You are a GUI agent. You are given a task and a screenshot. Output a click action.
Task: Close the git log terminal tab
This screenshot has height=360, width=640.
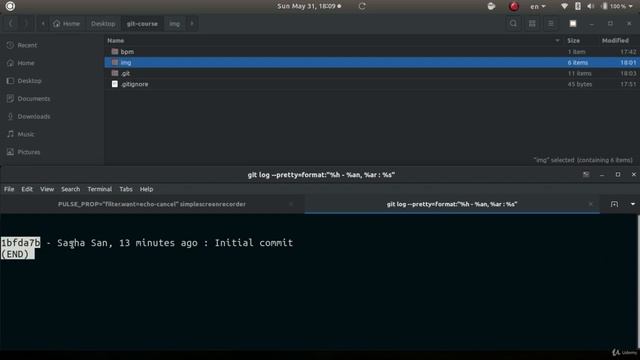[x=591, y=204]
